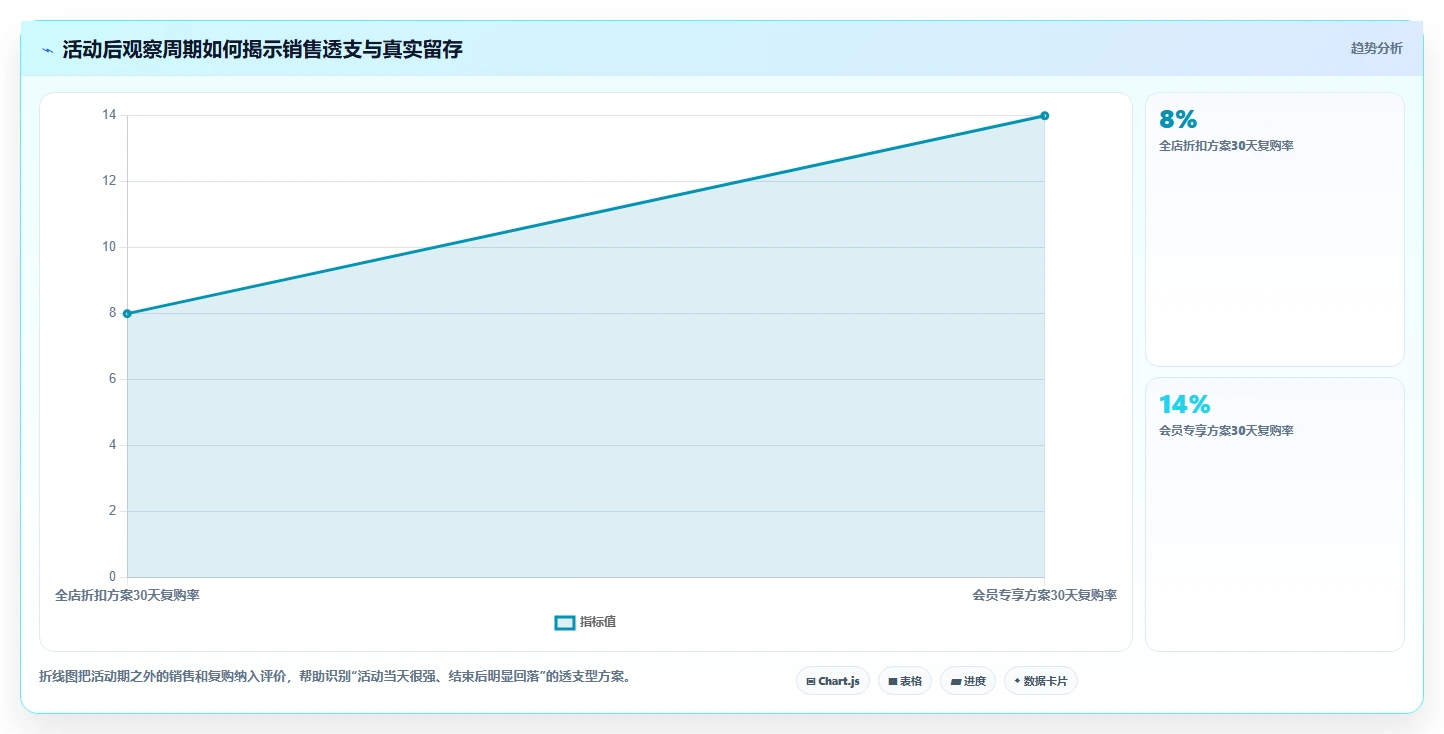
Task: Click the 指标值 legend label
Action: pyautogui.click(x=598, y=622)
